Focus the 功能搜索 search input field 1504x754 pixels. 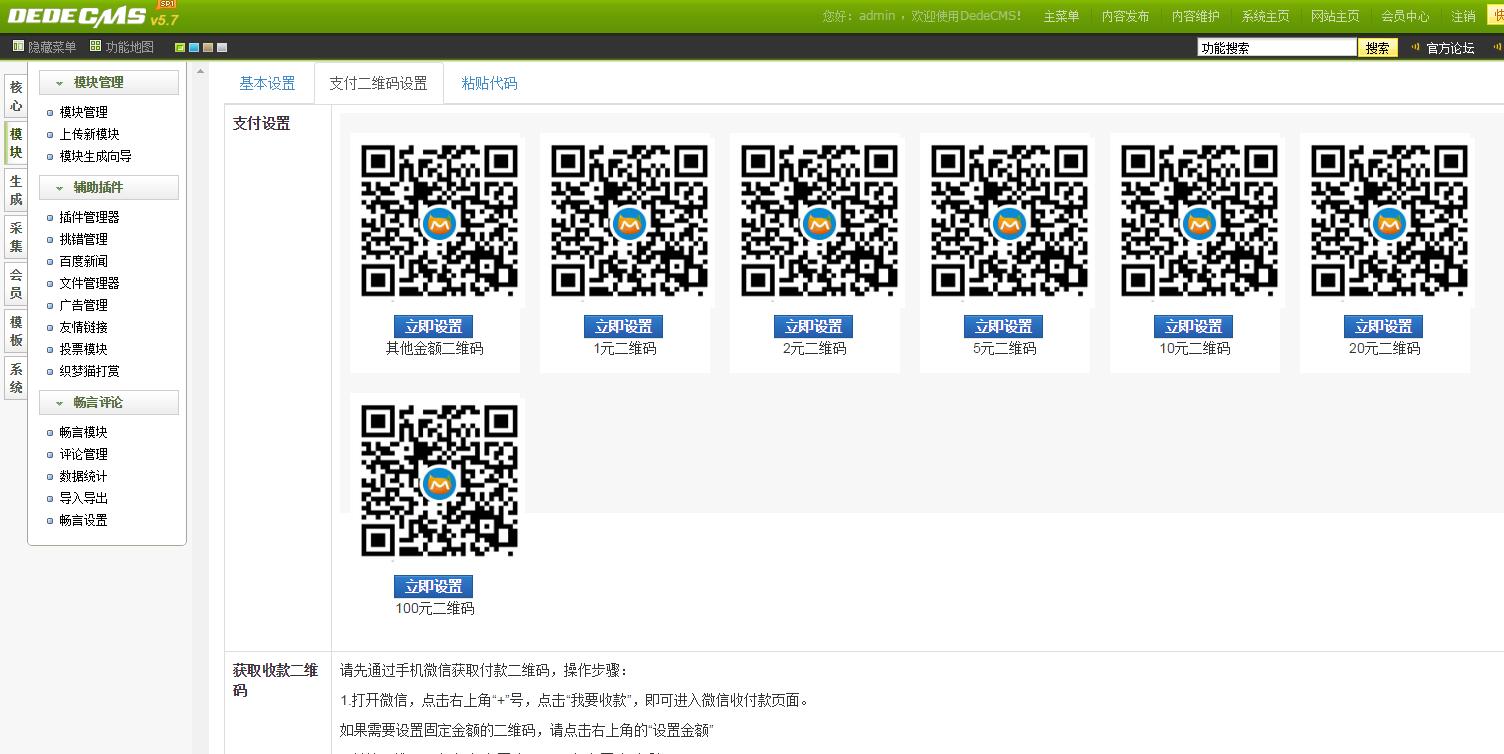coord(1277,47)
